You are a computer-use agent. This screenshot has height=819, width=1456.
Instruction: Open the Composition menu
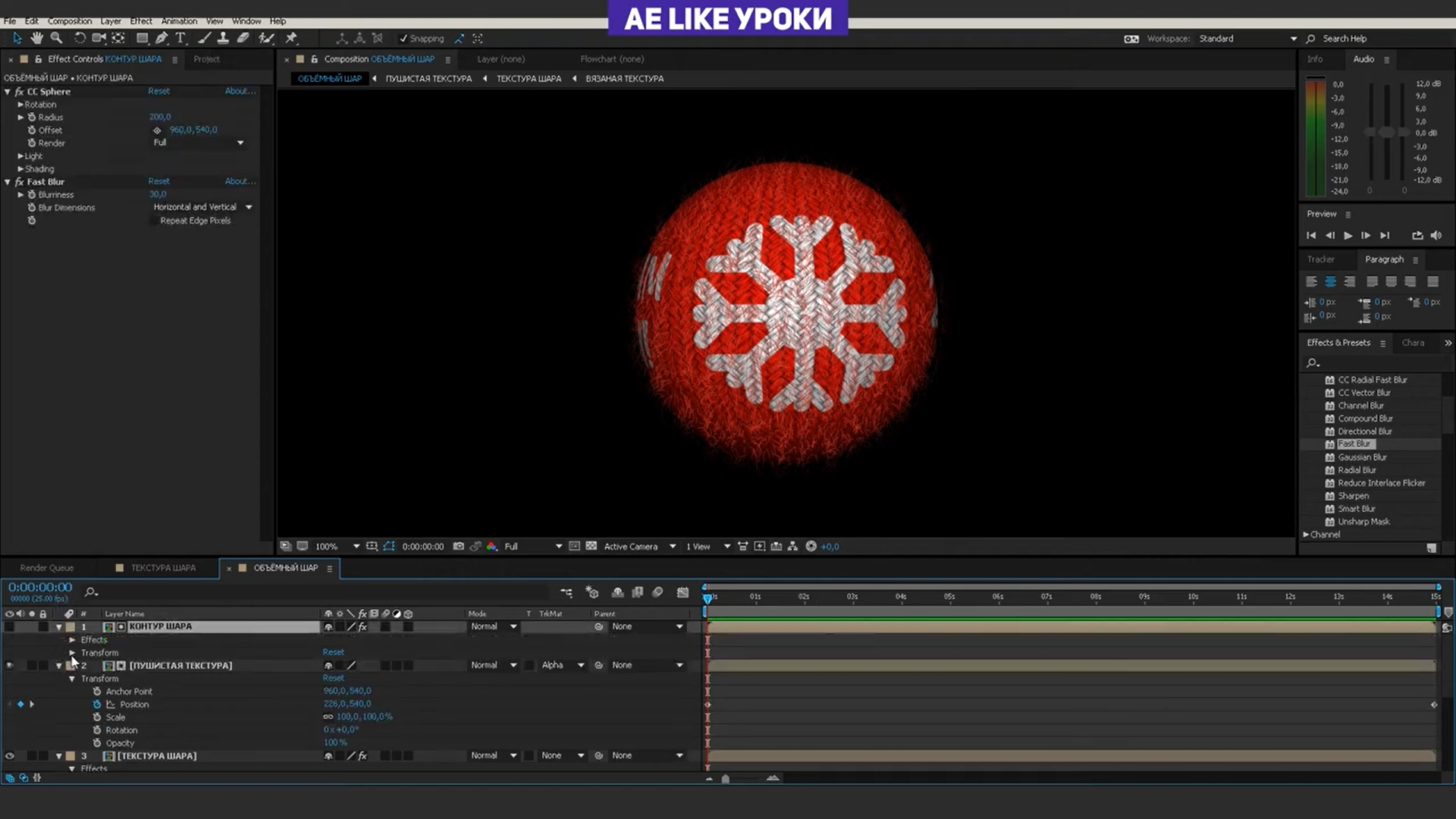pos(69,21)
